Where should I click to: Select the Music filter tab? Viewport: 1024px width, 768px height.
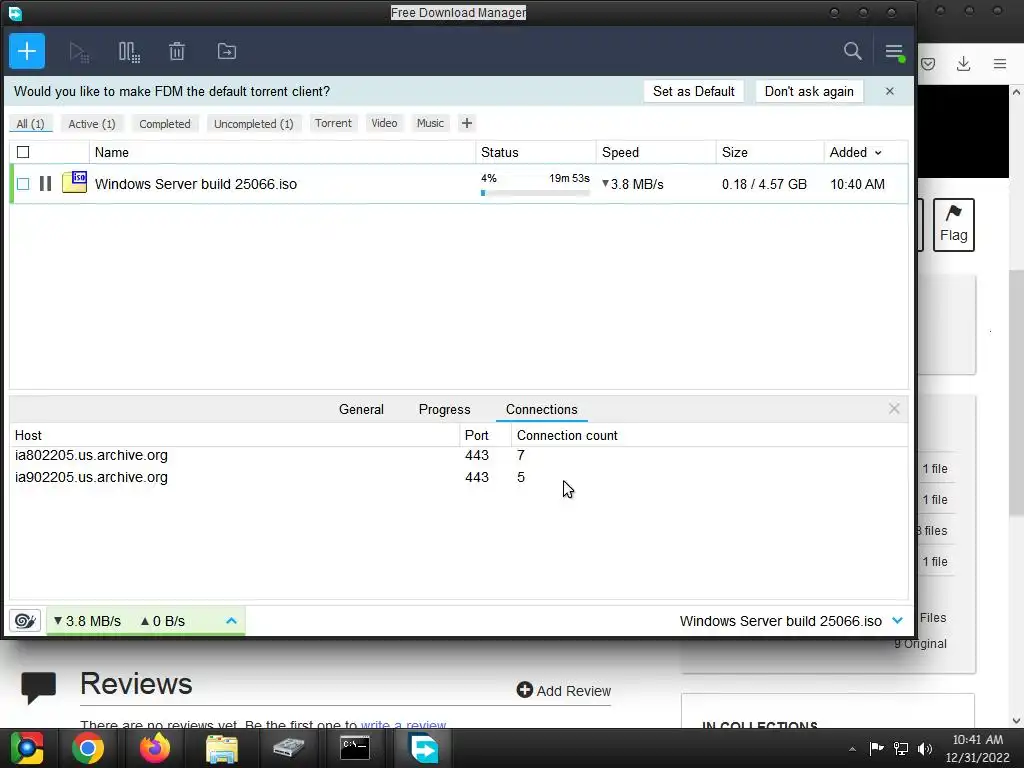[x=430, y=123]
